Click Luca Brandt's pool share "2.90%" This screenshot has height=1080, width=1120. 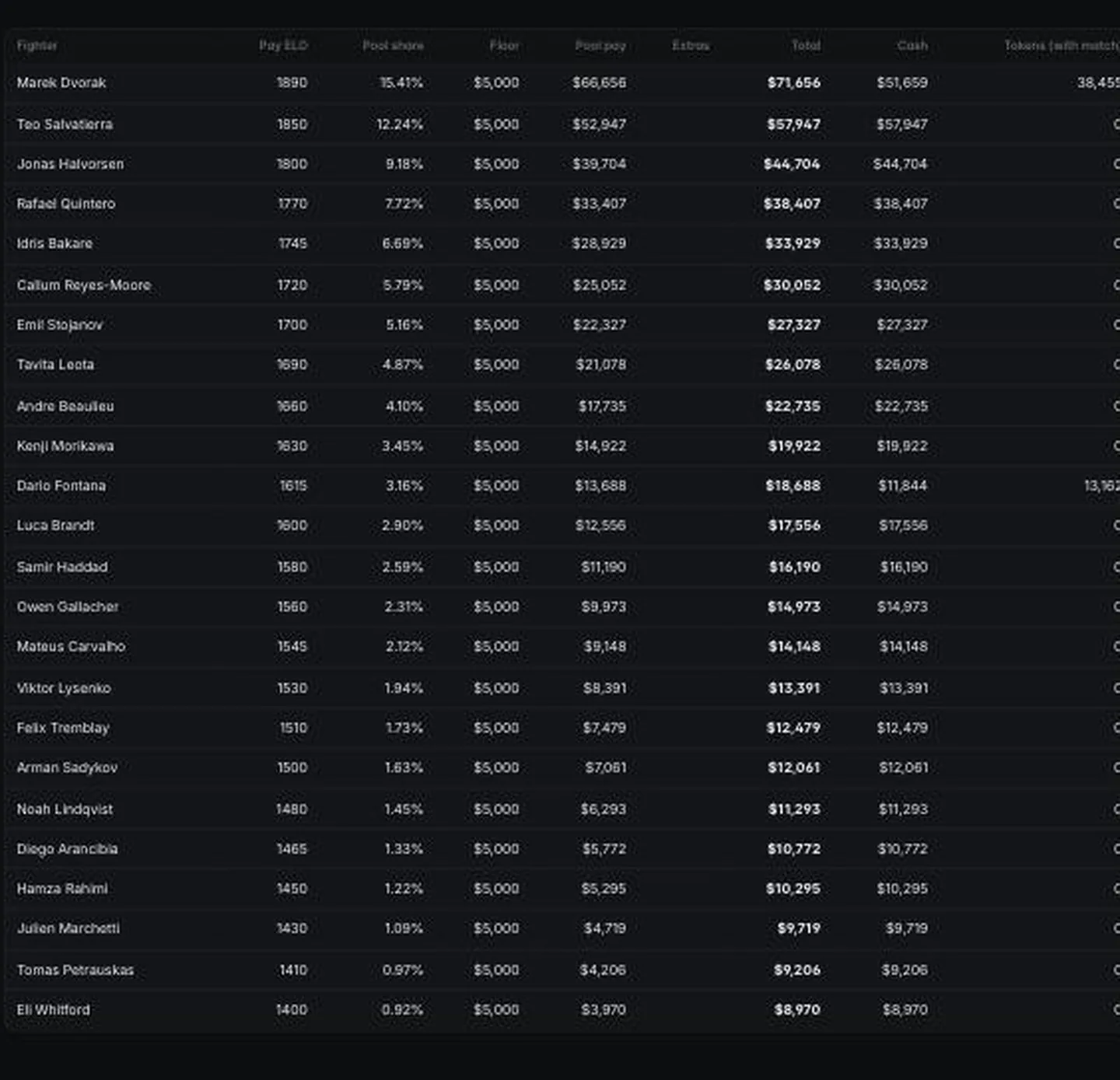point(402,526)
